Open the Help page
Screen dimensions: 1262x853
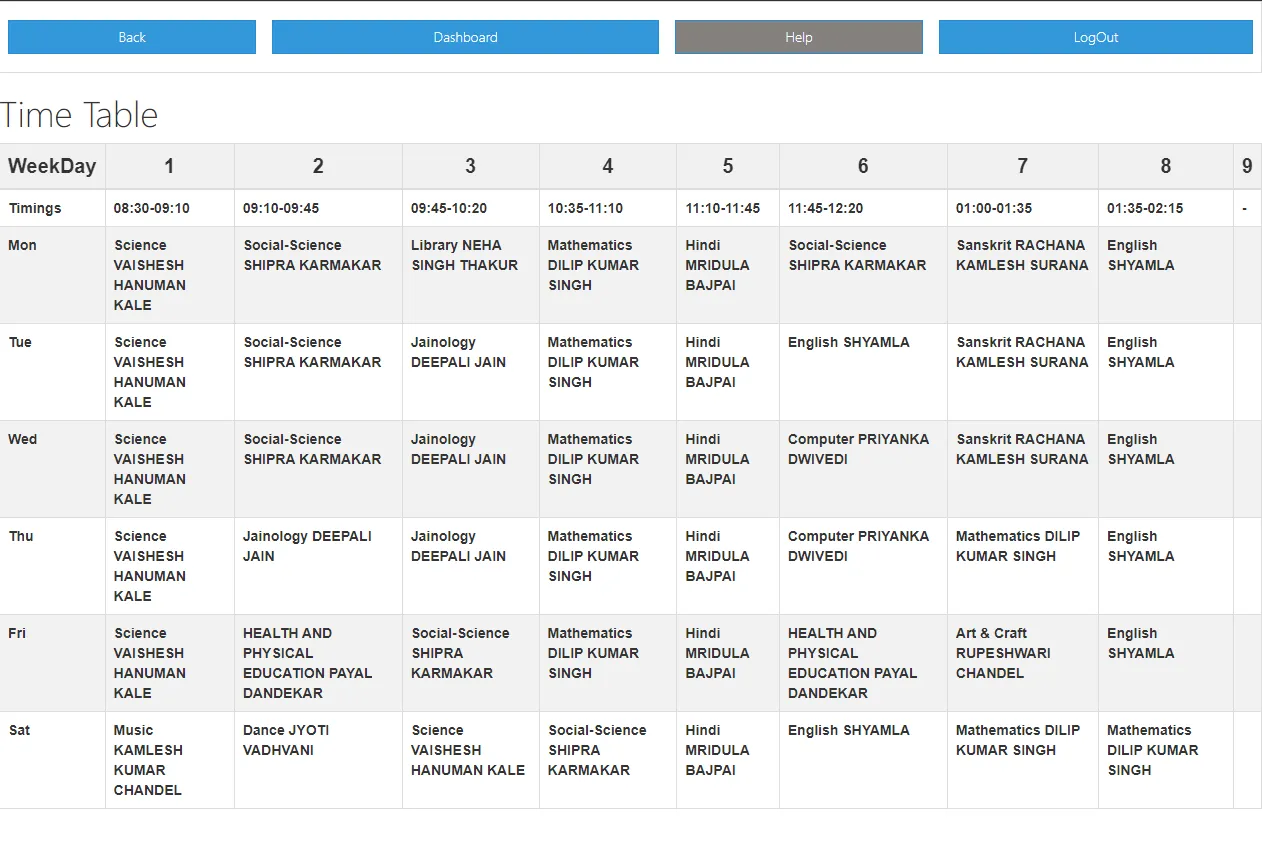coord(799,37)
